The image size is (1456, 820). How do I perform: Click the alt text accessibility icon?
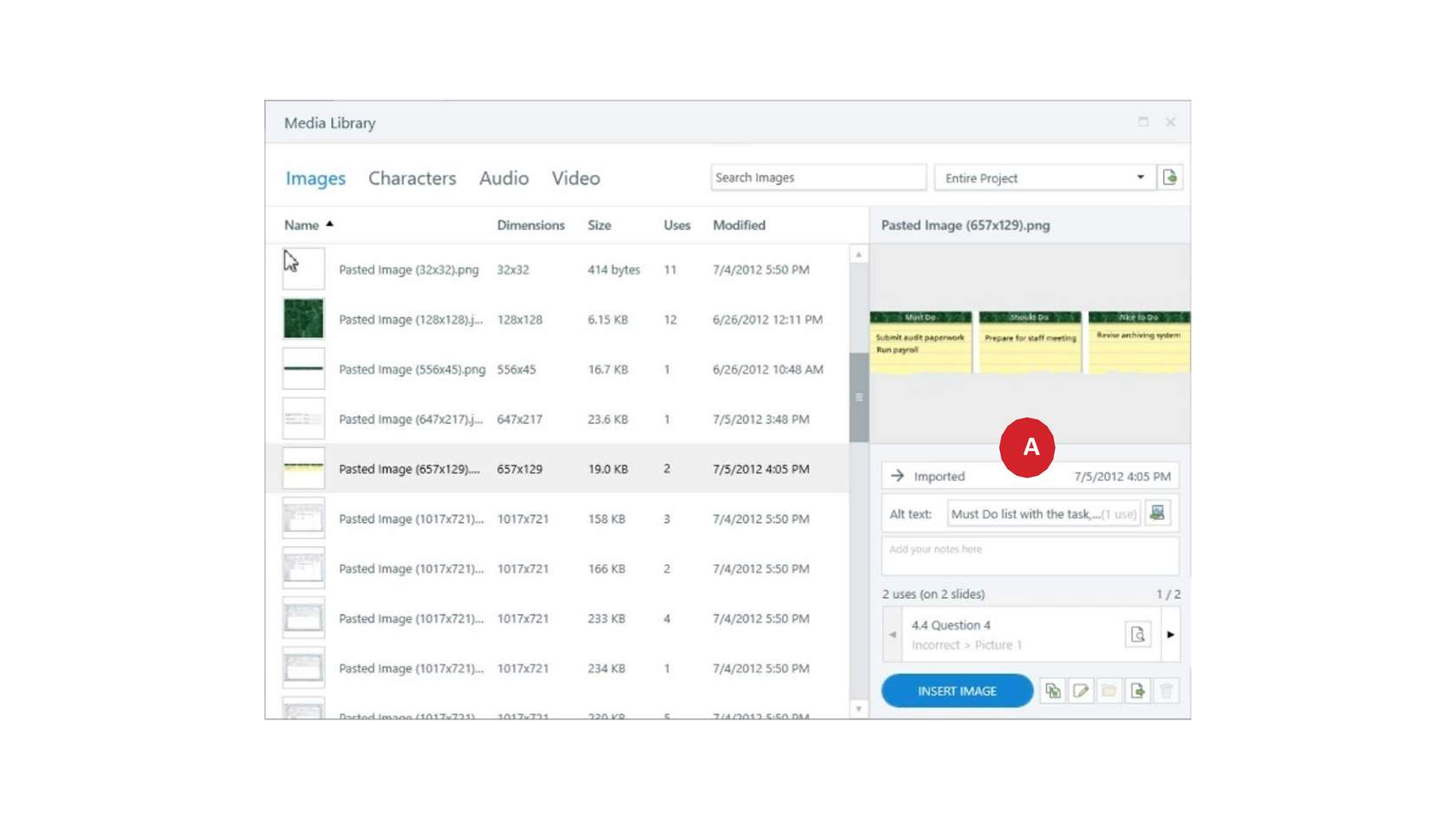tap(1157, 513)
